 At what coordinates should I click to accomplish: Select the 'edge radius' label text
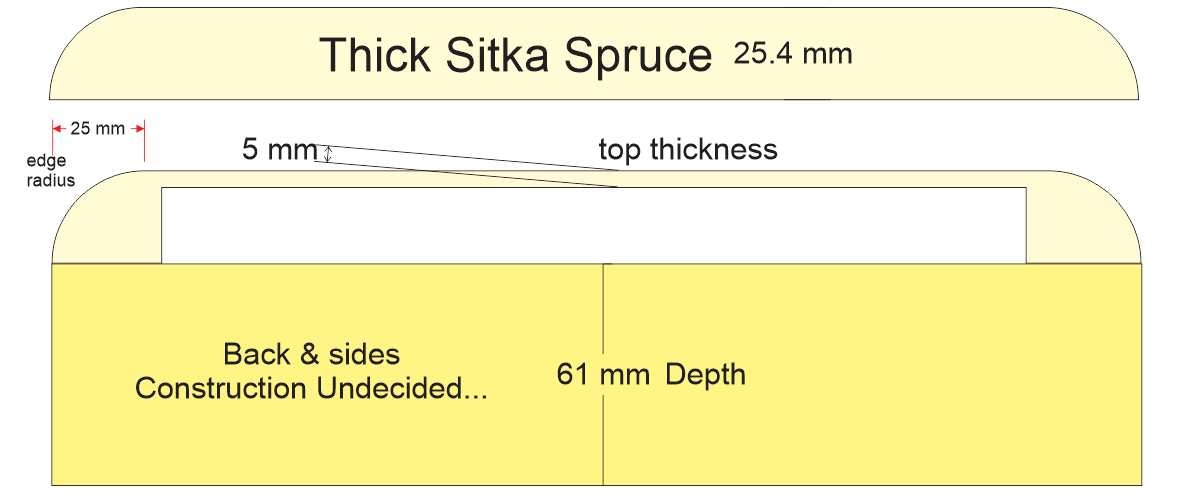click(x=51, y=171)
